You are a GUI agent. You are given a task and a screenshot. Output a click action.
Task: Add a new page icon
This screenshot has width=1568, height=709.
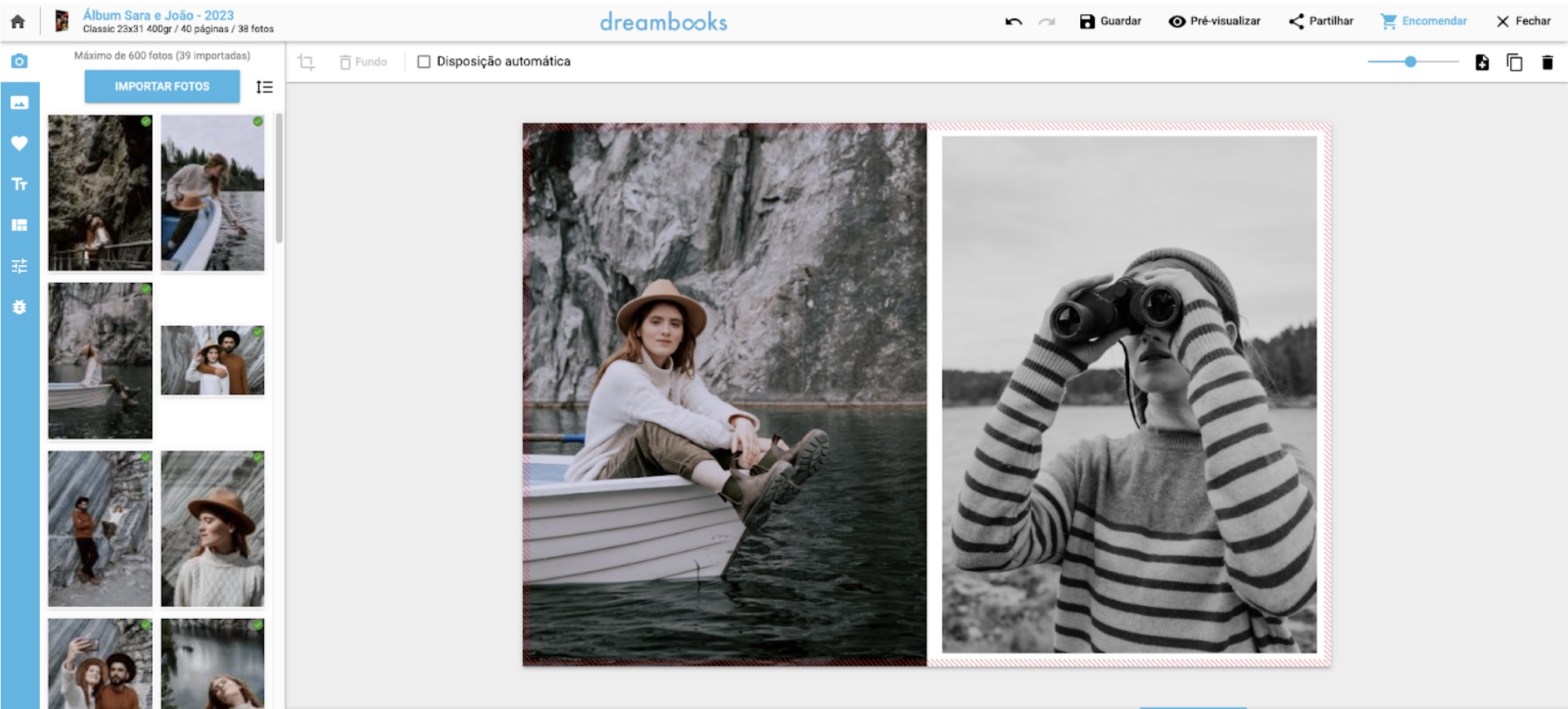[x=1481, y=62]
